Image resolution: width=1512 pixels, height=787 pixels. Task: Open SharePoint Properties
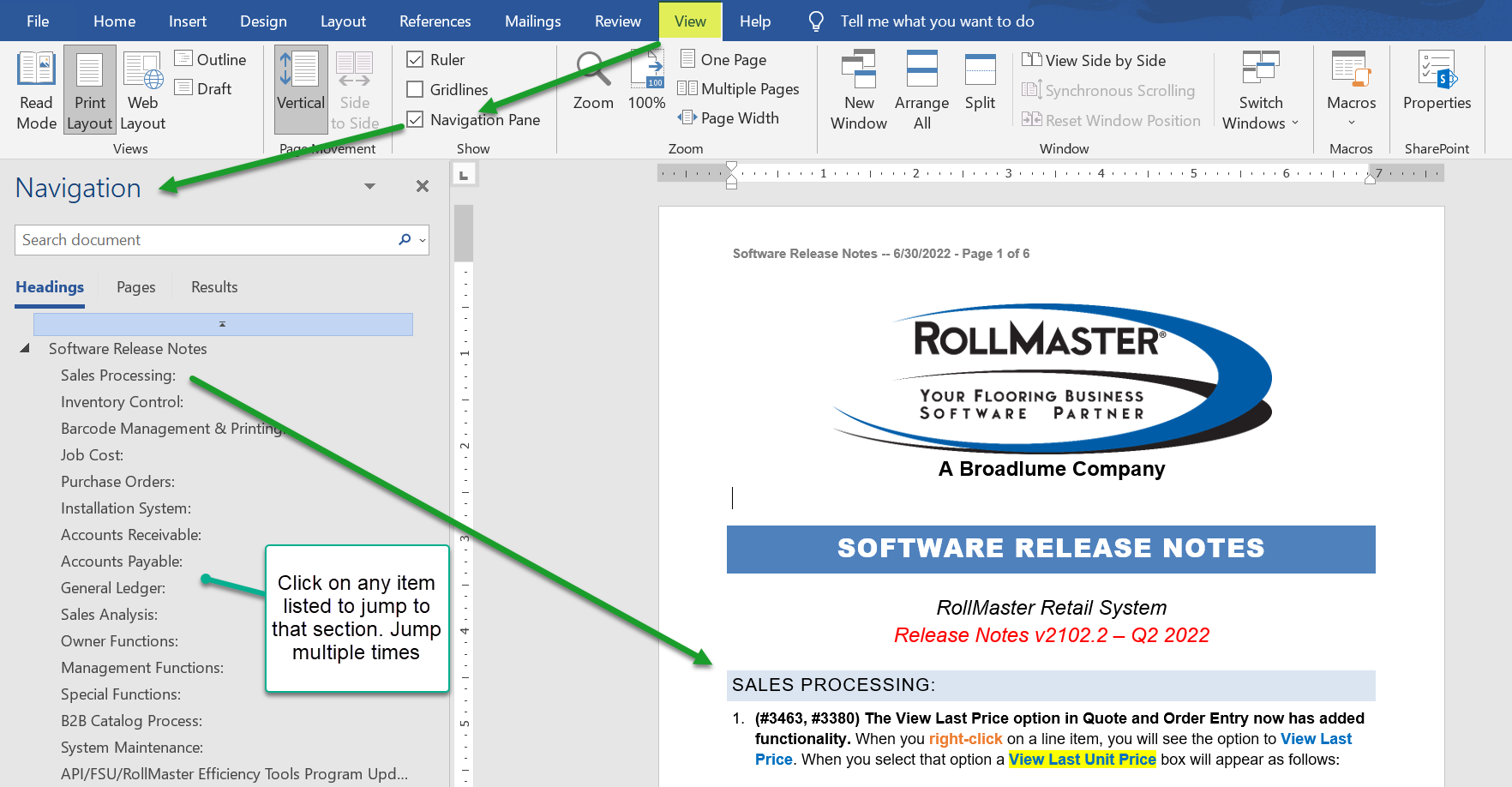(x=1437, y=81)
